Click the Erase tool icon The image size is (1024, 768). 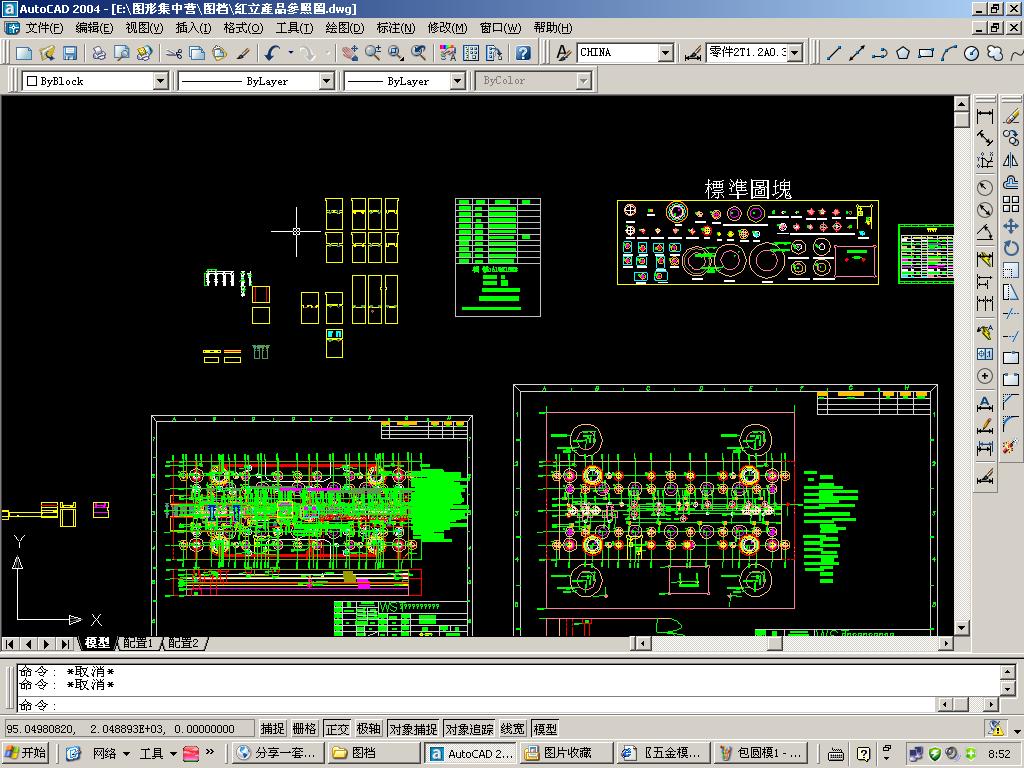[1010, 117]
